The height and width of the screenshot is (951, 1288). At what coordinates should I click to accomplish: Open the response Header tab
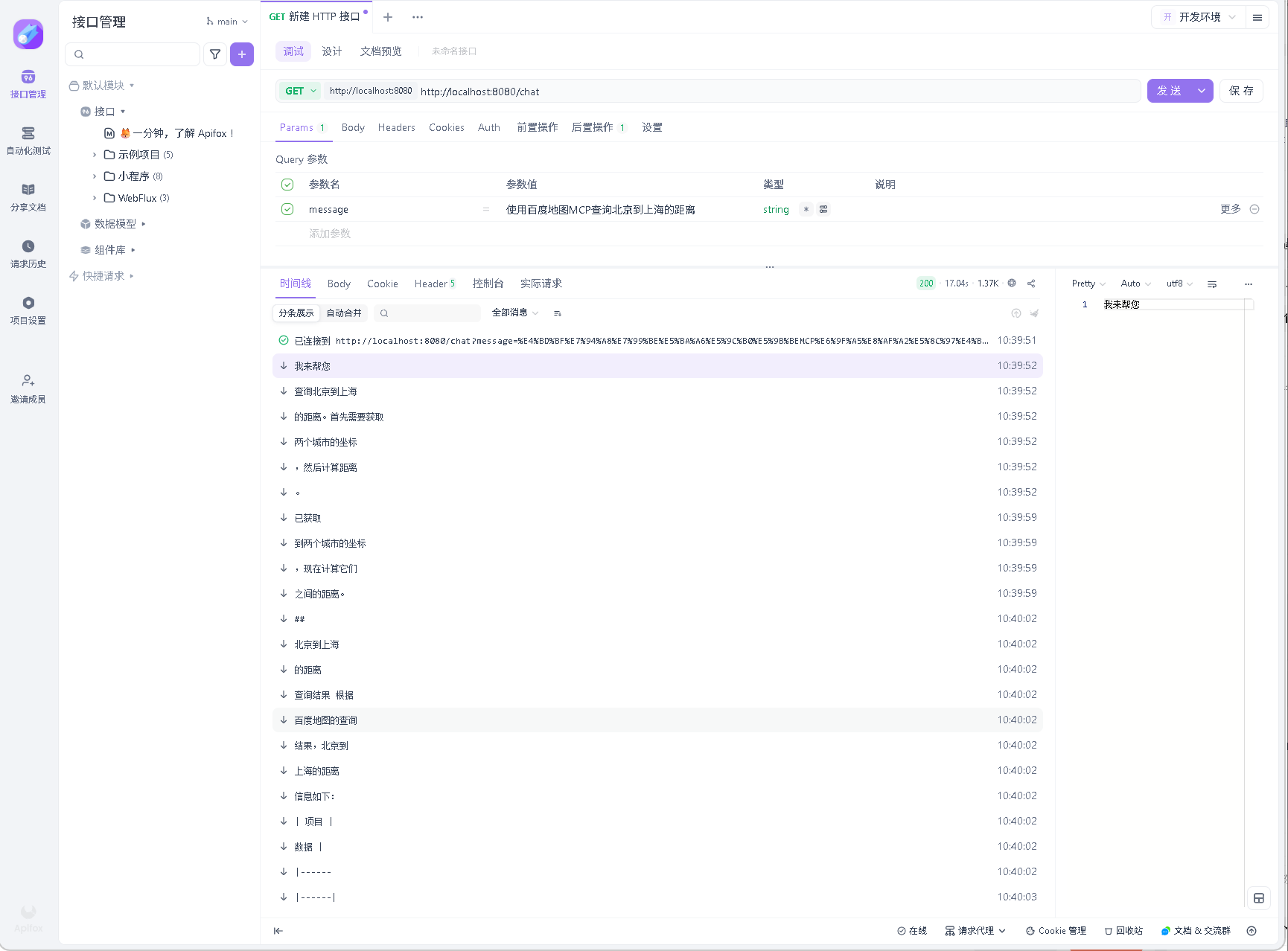(x=435, y=284)
